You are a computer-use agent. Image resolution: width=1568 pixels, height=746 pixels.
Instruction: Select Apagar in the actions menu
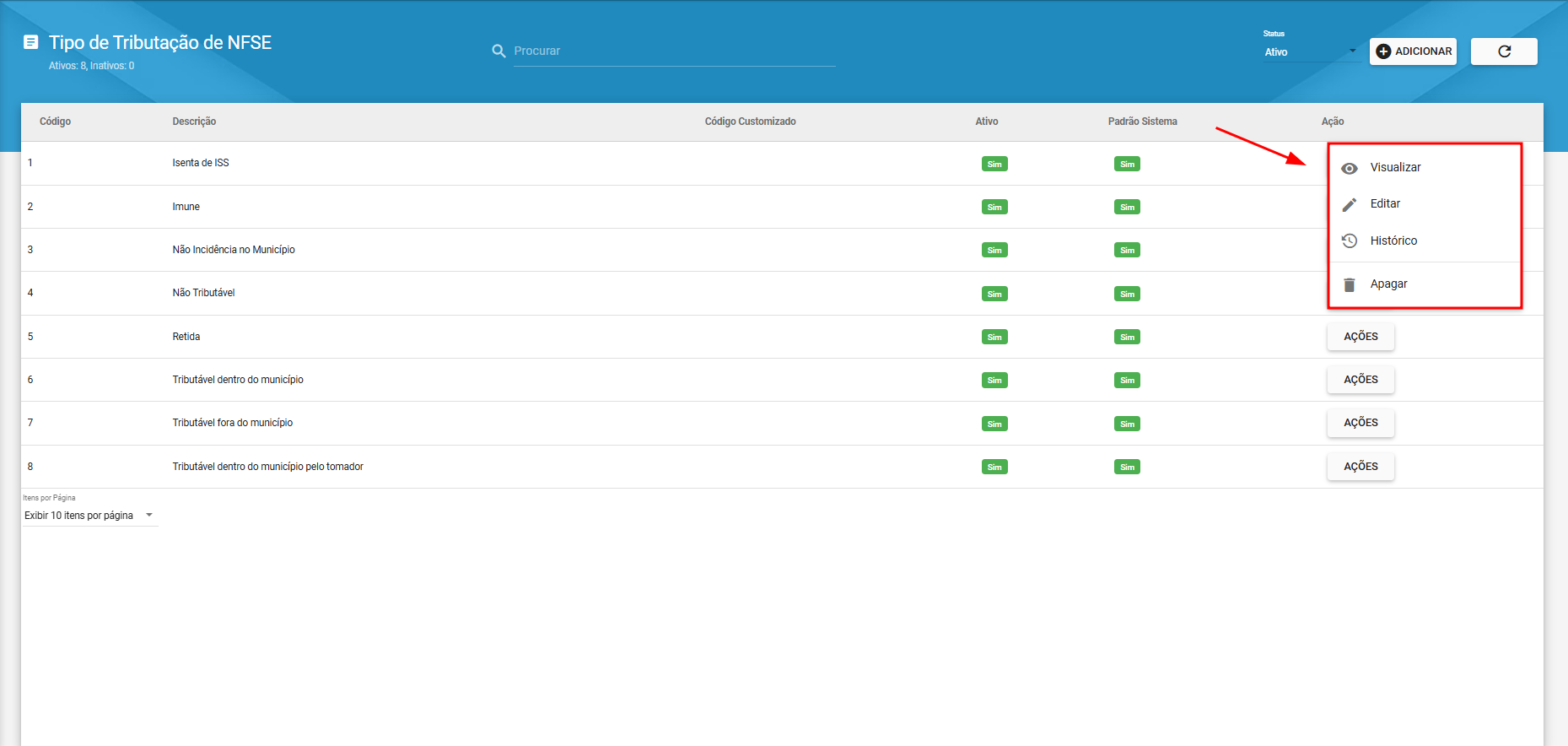tap(1425, 284)
